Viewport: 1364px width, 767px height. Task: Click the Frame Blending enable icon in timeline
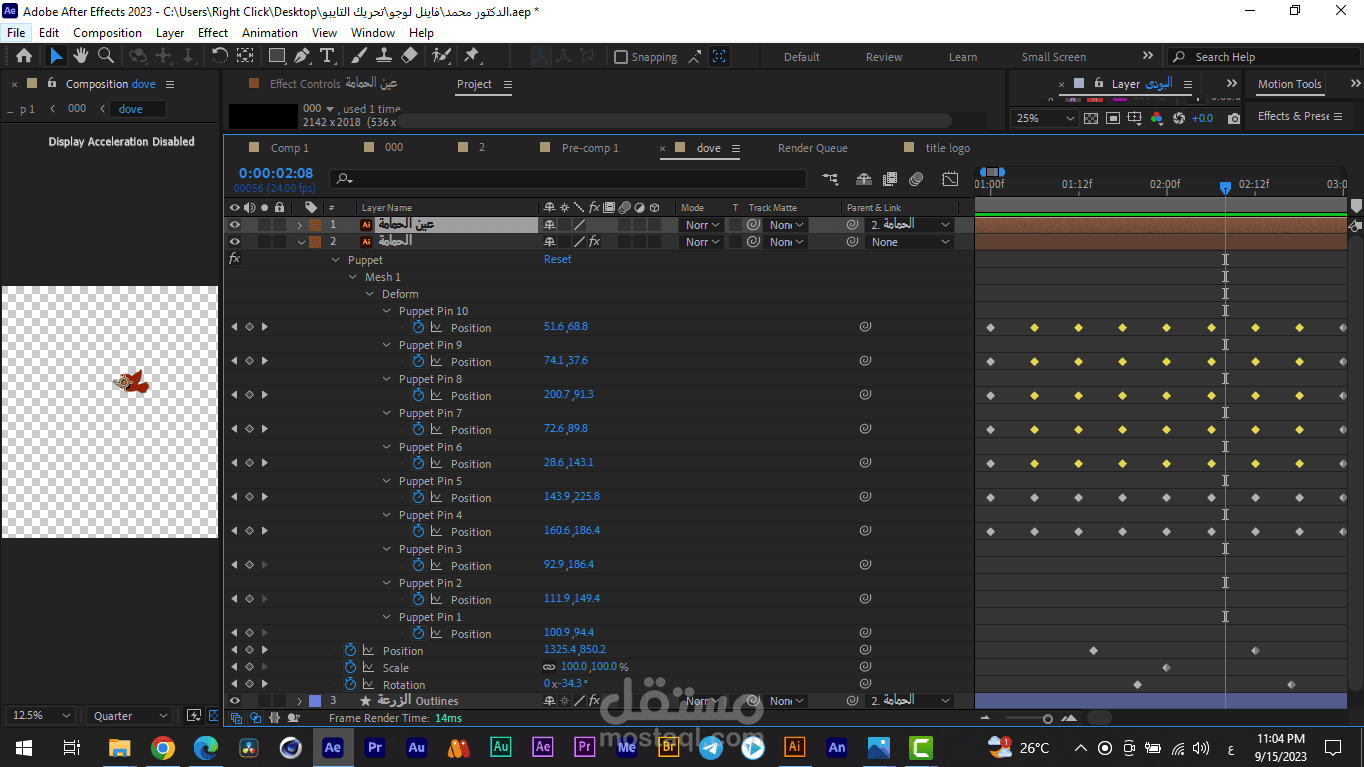(890, 179)
